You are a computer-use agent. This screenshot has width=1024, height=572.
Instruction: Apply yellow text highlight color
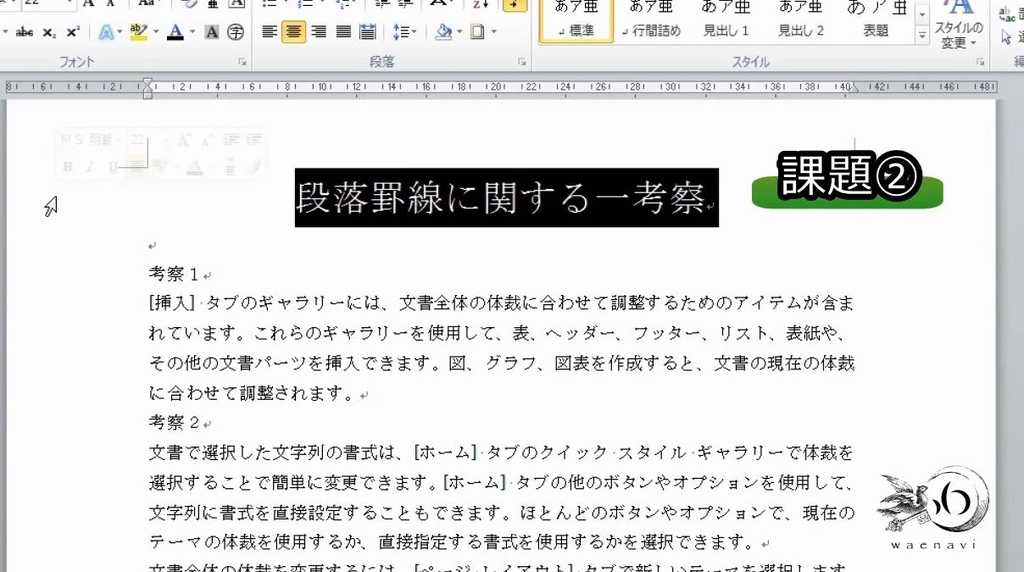point(138,31)
